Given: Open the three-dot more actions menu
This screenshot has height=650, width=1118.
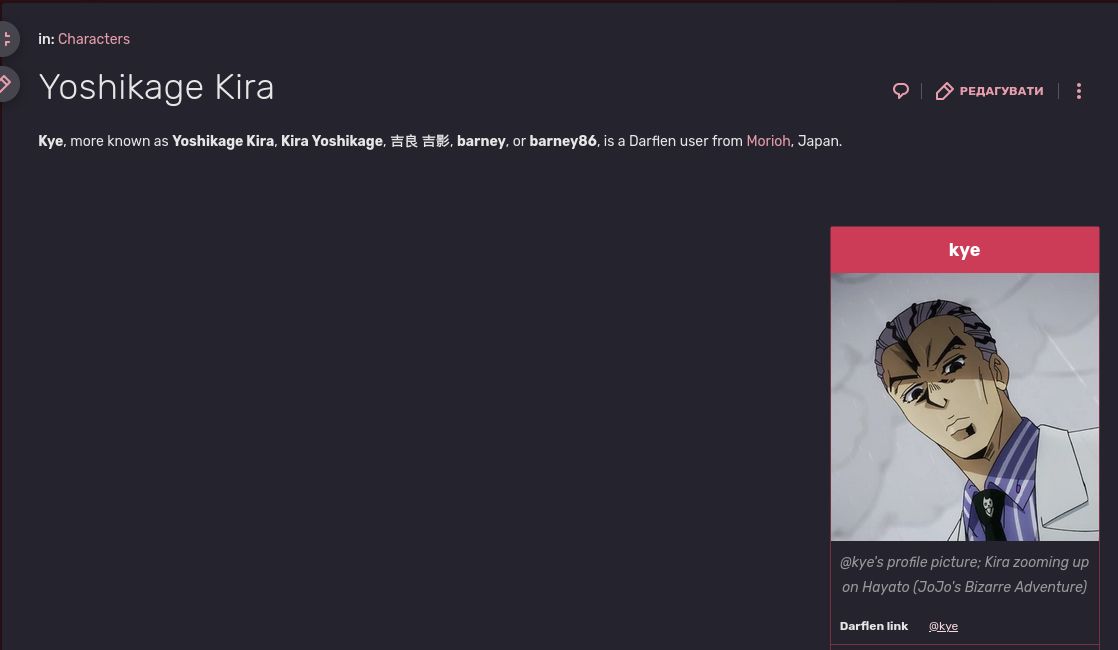Looking at the screenshot, I should 1079,91.
